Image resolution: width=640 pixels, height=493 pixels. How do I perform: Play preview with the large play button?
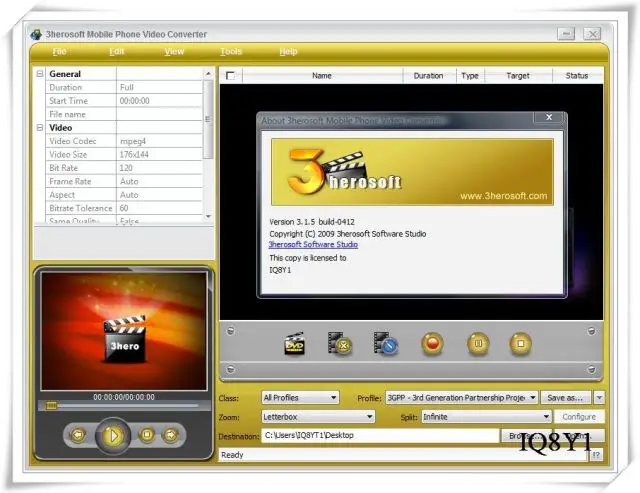pyautogui.click(x=113, y=435)
